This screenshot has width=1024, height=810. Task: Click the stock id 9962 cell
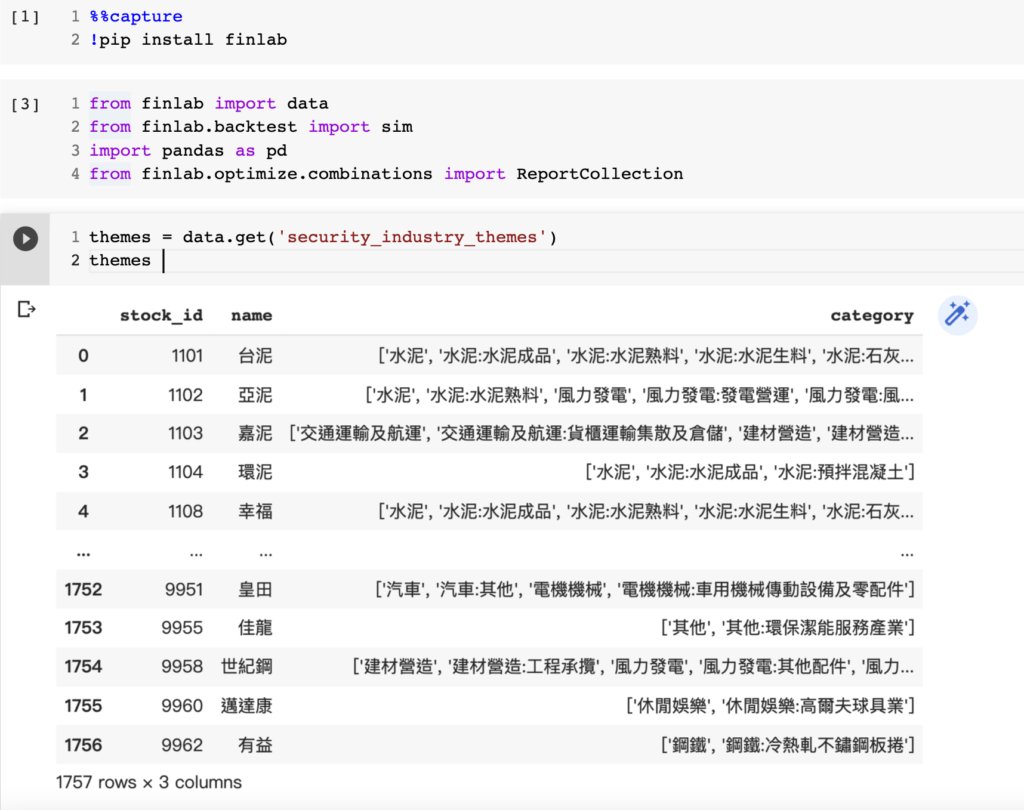(185, 745)
